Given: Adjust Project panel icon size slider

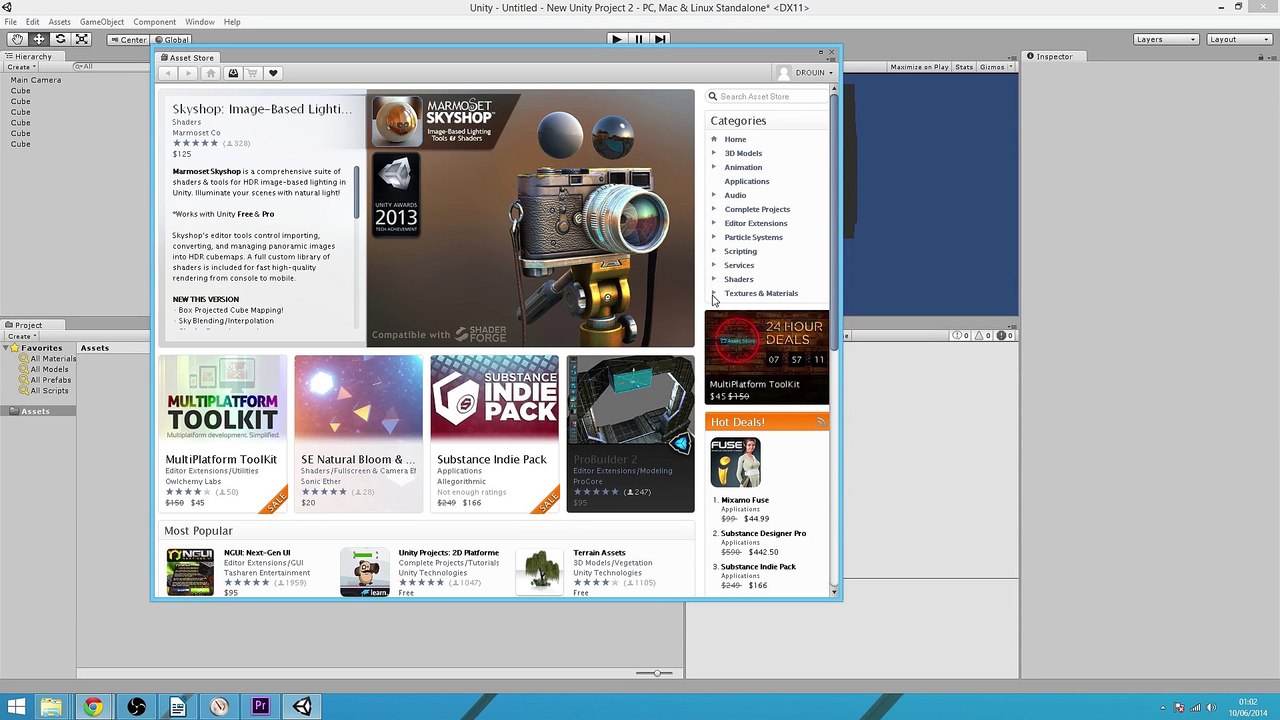Looking at the screenshot, I should [656, 673].
